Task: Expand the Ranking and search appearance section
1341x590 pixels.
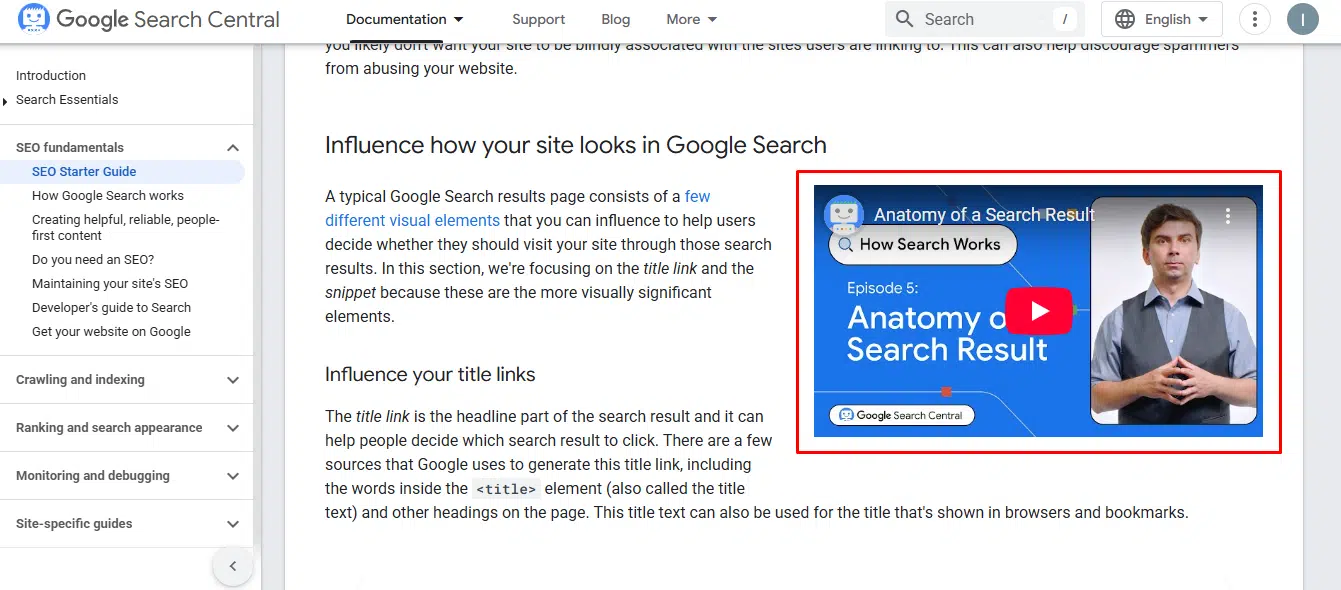Action: 232,428
